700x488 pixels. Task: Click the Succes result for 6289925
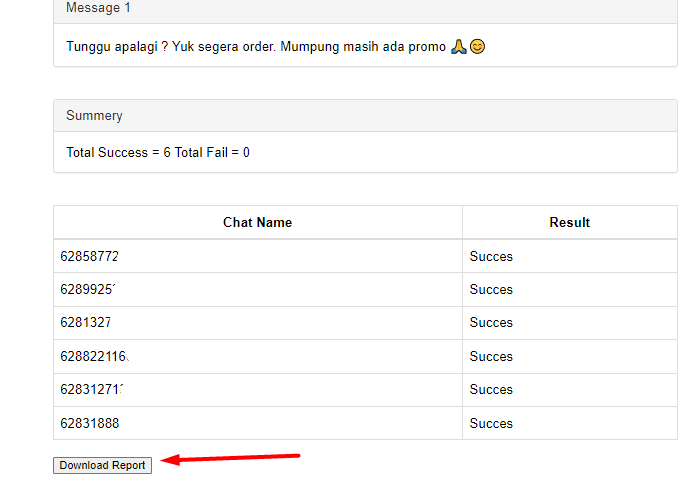[x=491, y=289]
